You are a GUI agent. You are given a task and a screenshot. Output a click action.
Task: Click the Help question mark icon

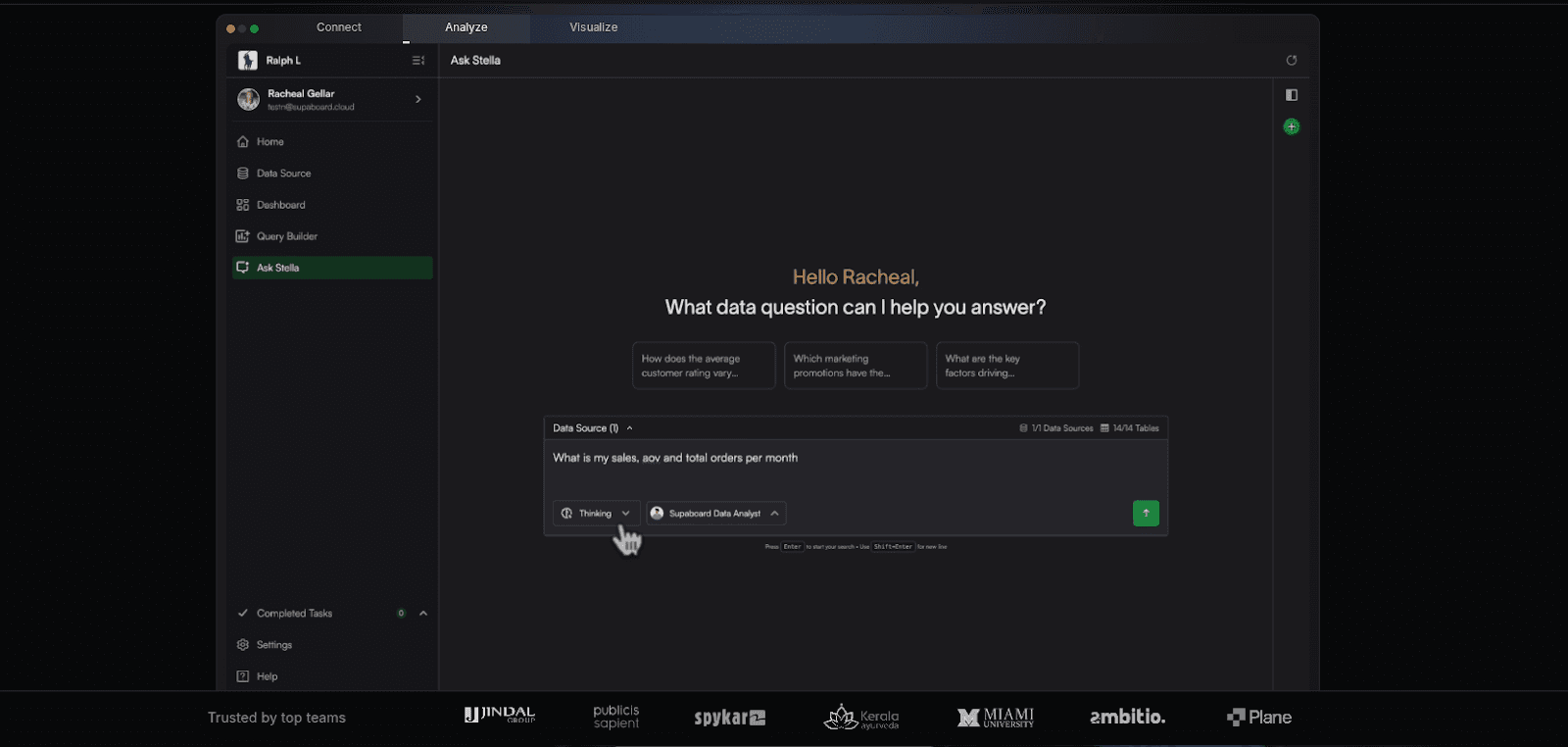tap(243, 676)
